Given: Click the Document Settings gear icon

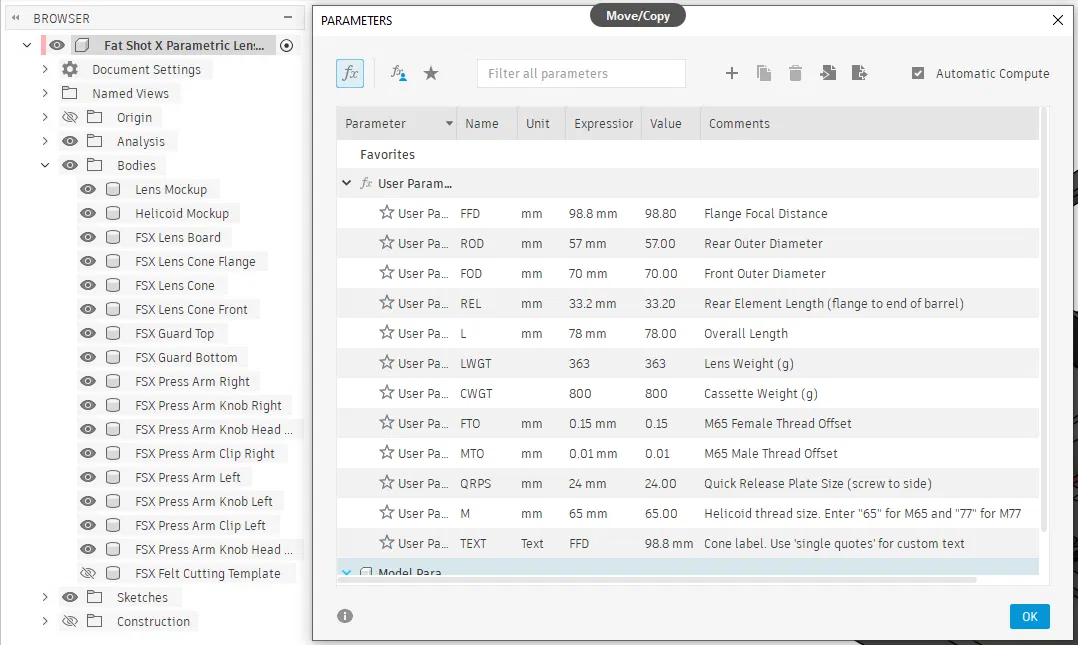Looking at the screenshot, I should tap(70, 69).
